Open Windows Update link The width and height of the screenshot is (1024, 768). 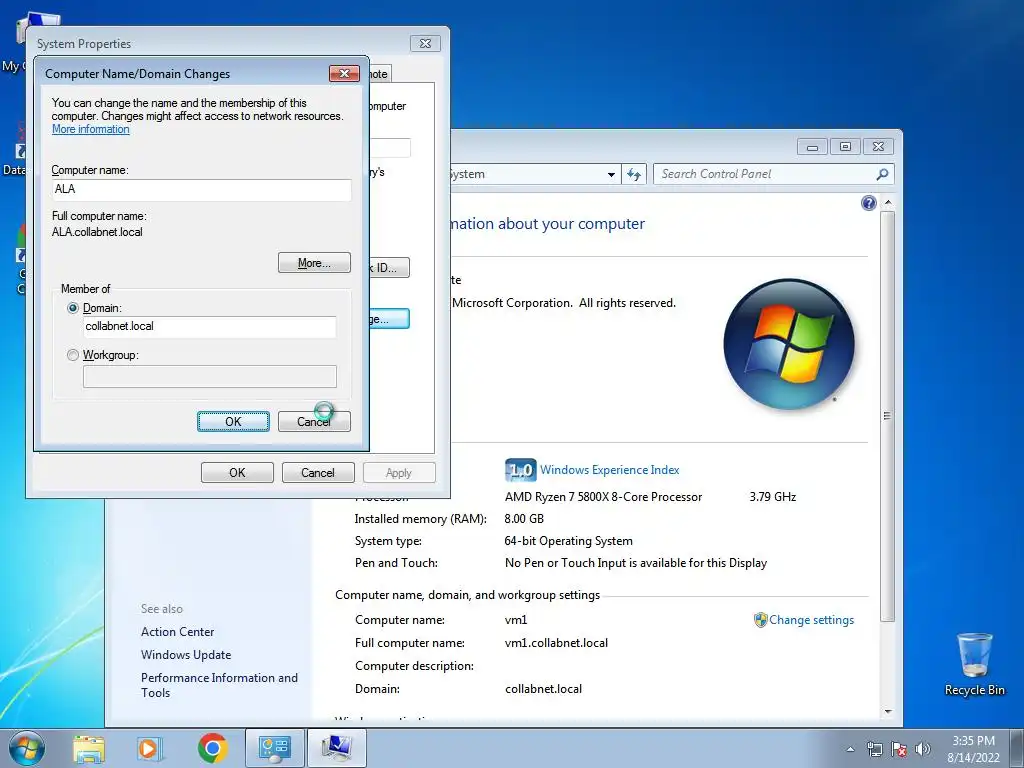[x=186, y=654]
